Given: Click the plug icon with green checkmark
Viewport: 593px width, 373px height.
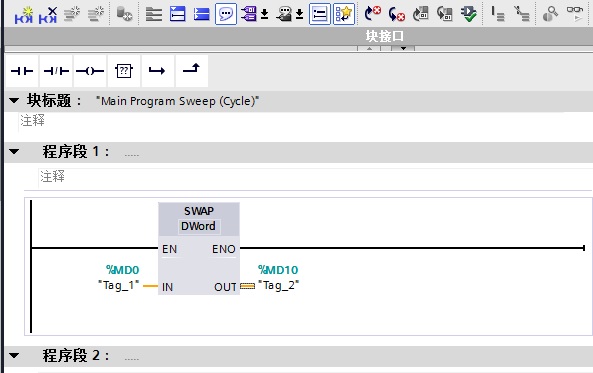Looking at the screenshot, I should click(469, 14).
